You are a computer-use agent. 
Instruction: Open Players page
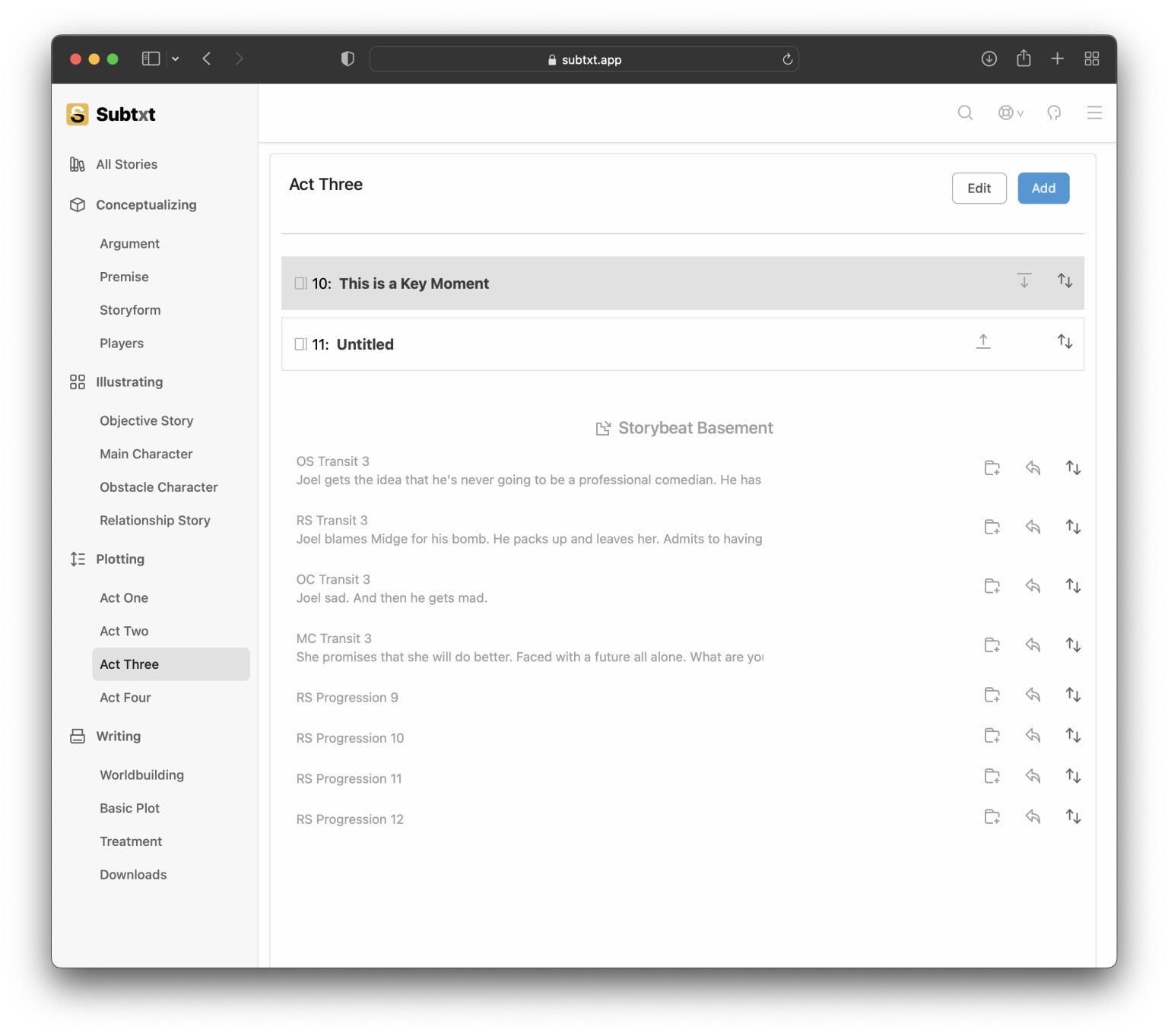[x=122, y=344]
